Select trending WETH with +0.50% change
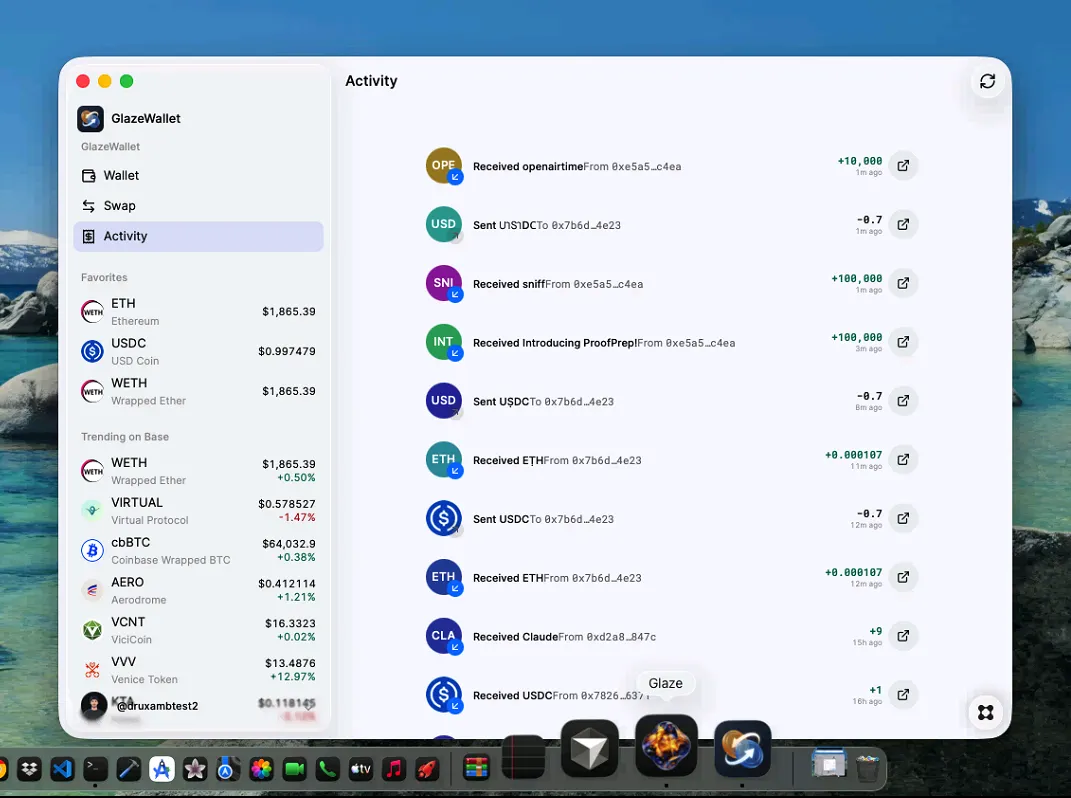The width and height of the screenshot is (1071, 798). tap(198, 471)
